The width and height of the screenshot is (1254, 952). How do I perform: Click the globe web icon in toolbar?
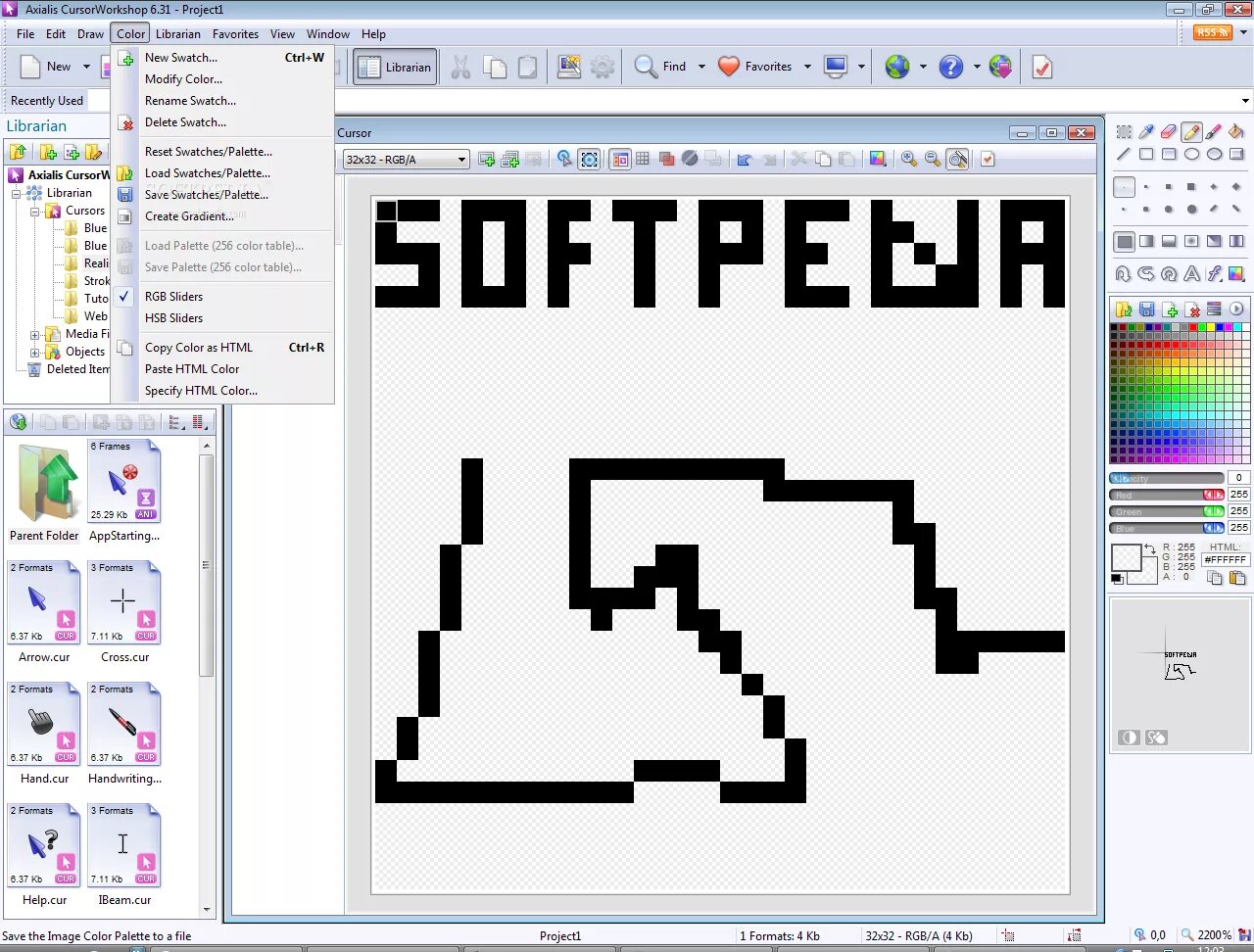(896, 67)
